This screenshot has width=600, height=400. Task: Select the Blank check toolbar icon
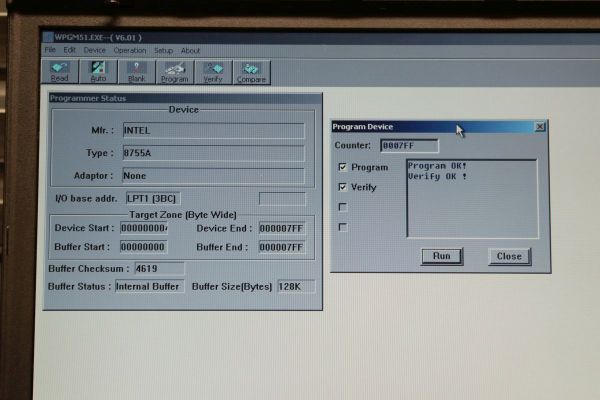tap(136, 71)
